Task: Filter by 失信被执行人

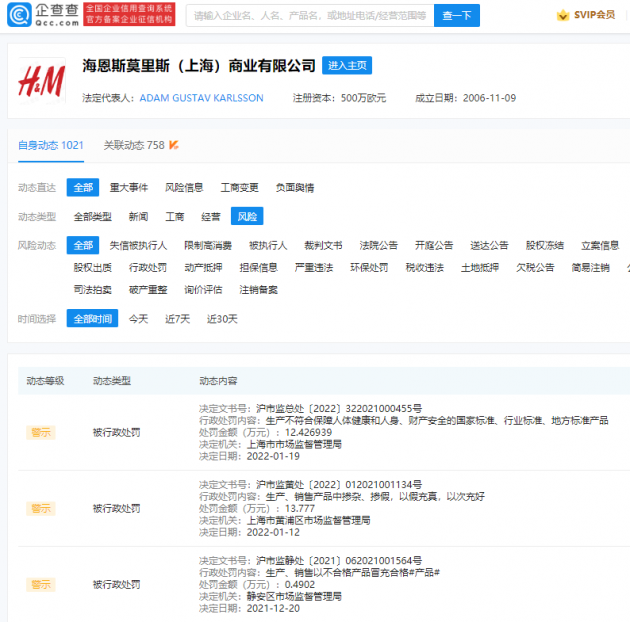Action: (x=138, y=246)
